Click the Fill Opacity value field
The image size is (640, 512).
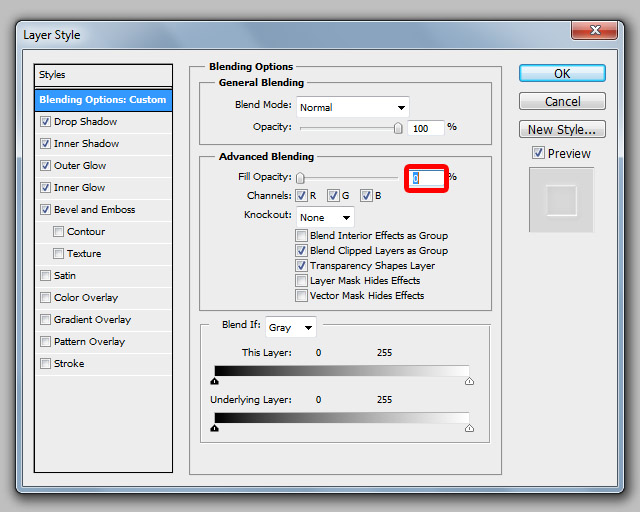[427, 178]
